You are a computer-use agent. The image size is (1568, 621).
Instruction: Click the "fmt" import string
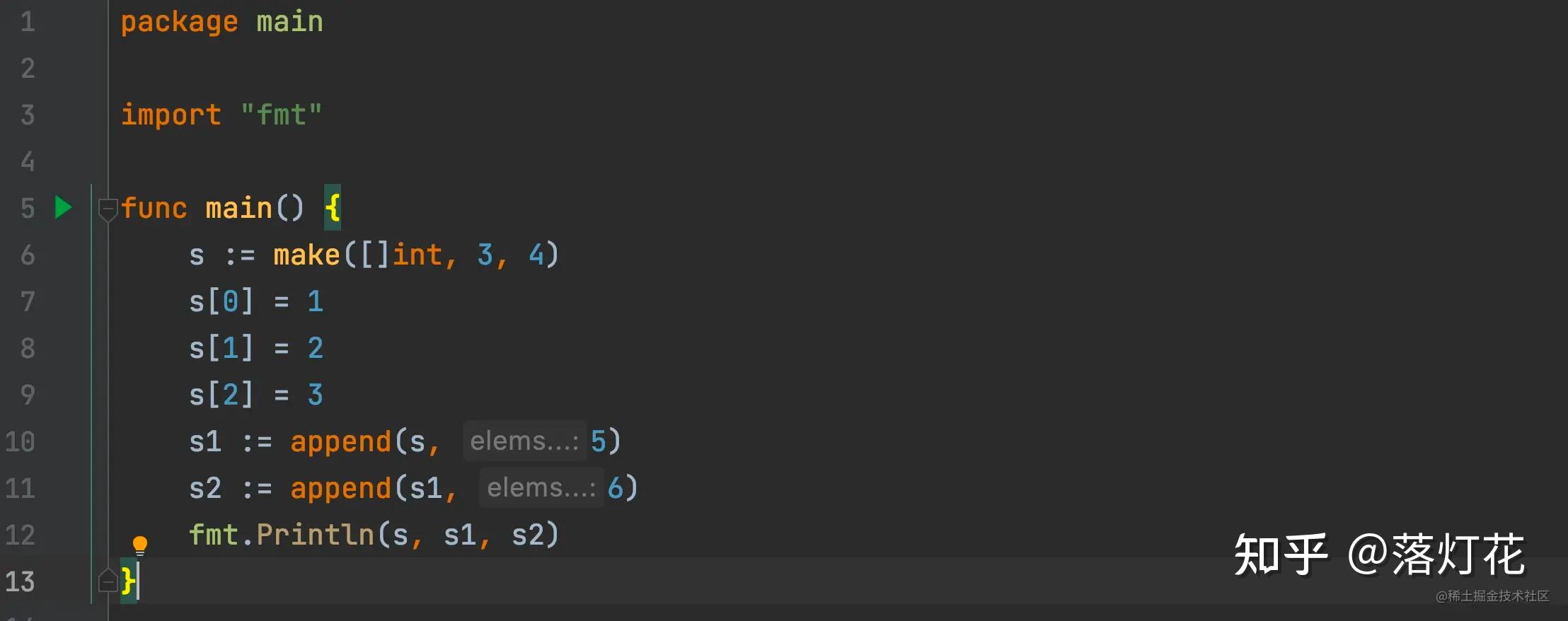(281, 115)
